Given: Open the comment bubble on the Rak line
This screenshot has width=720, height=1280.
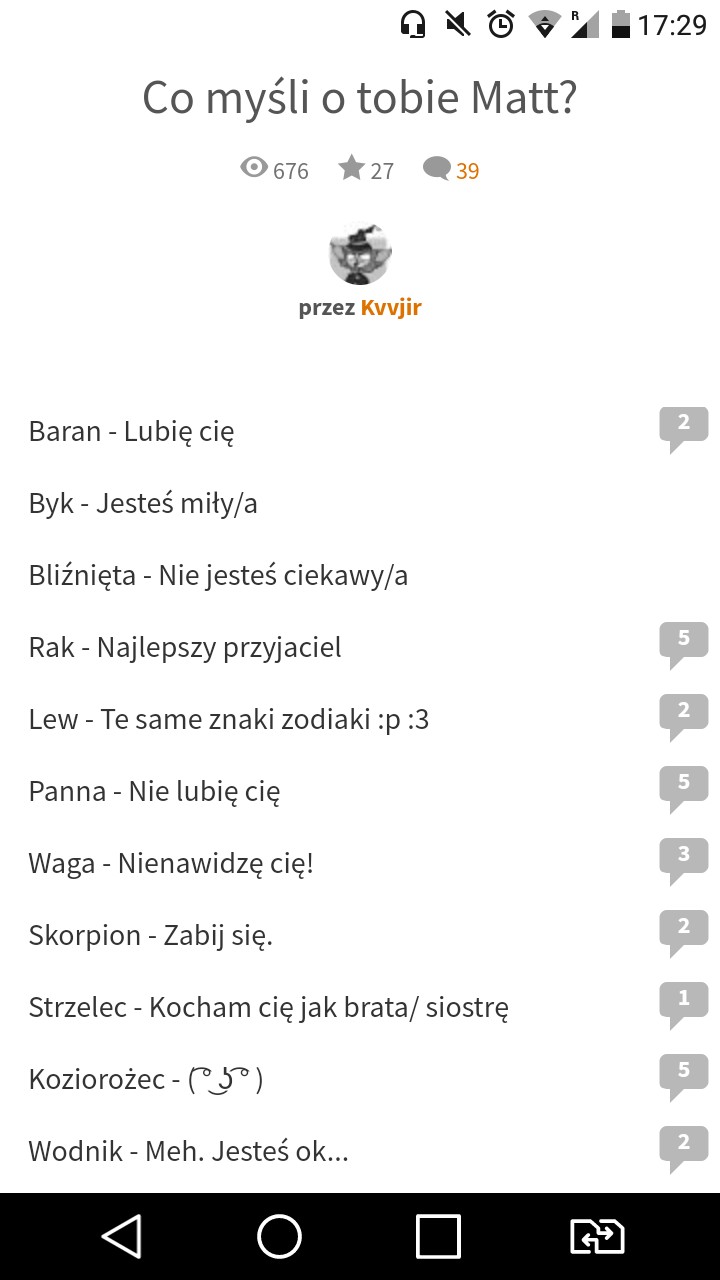Looking at the screenshot, I should pyautogui.click(x=683, y=641).
